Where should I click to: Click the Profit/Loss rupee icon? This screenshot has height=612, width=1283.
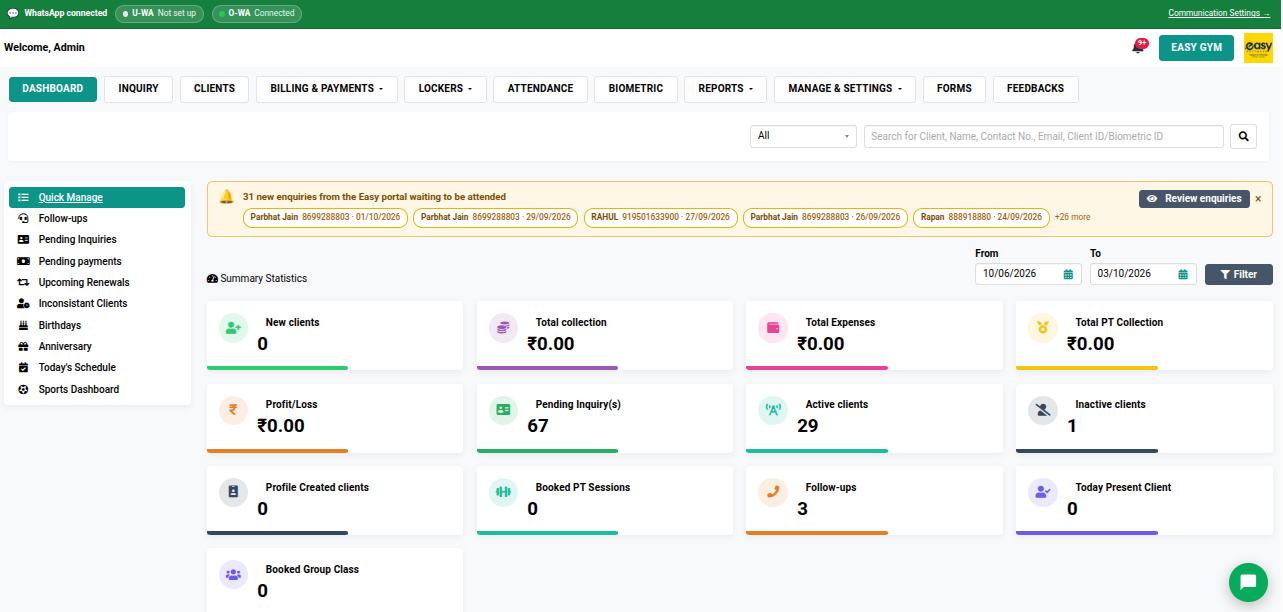[x=233, y=409]
